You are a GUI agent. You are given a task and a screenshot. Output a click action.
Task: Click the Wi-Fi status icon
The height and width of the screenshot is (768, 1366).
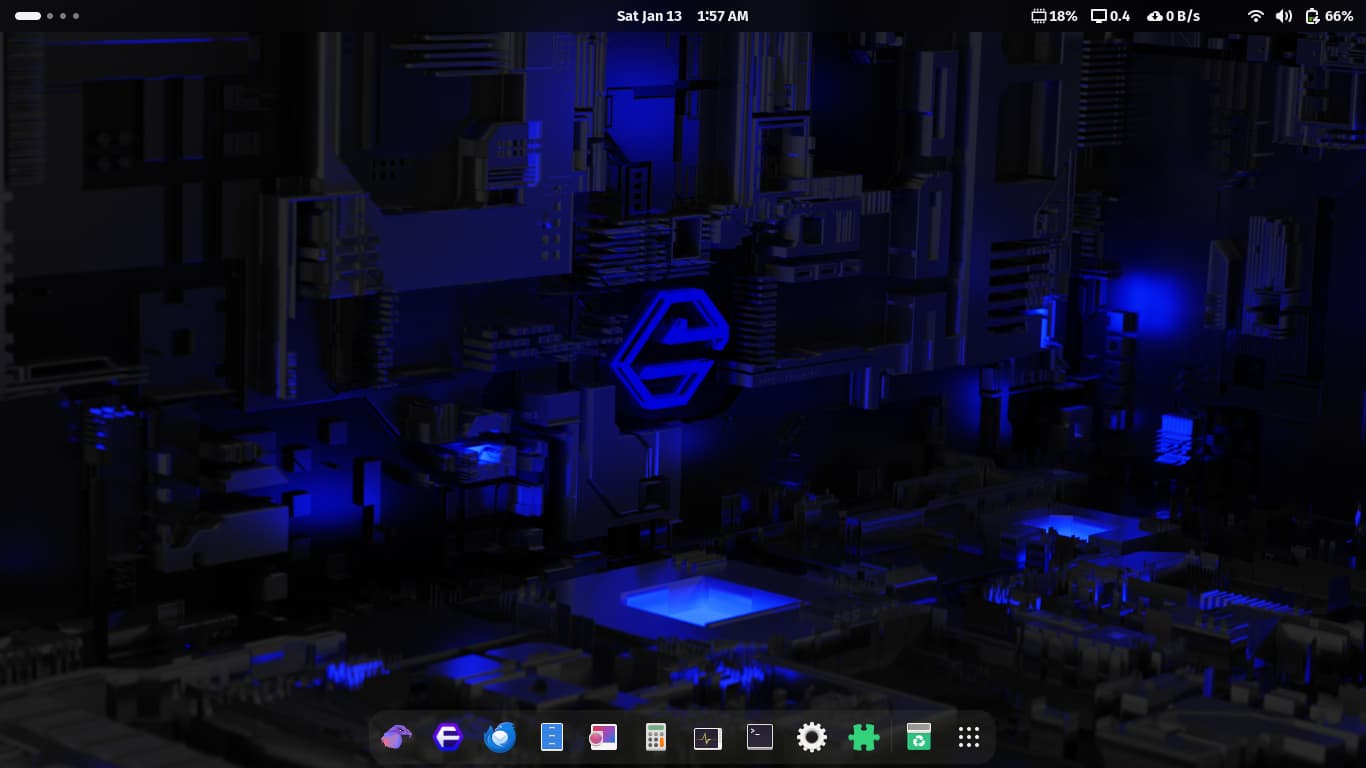click(x=1256, y=16)
